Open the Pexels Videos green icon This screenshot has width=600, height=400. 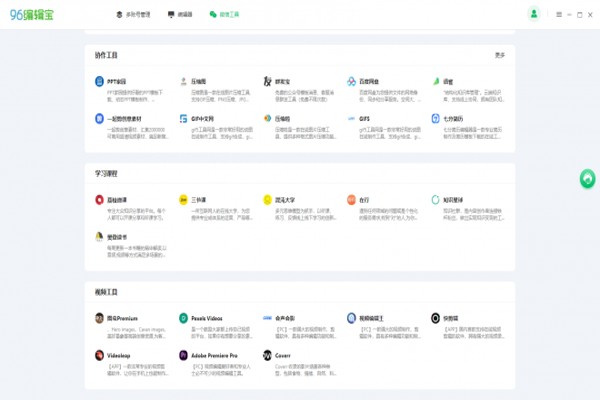[x=183, y=318]
